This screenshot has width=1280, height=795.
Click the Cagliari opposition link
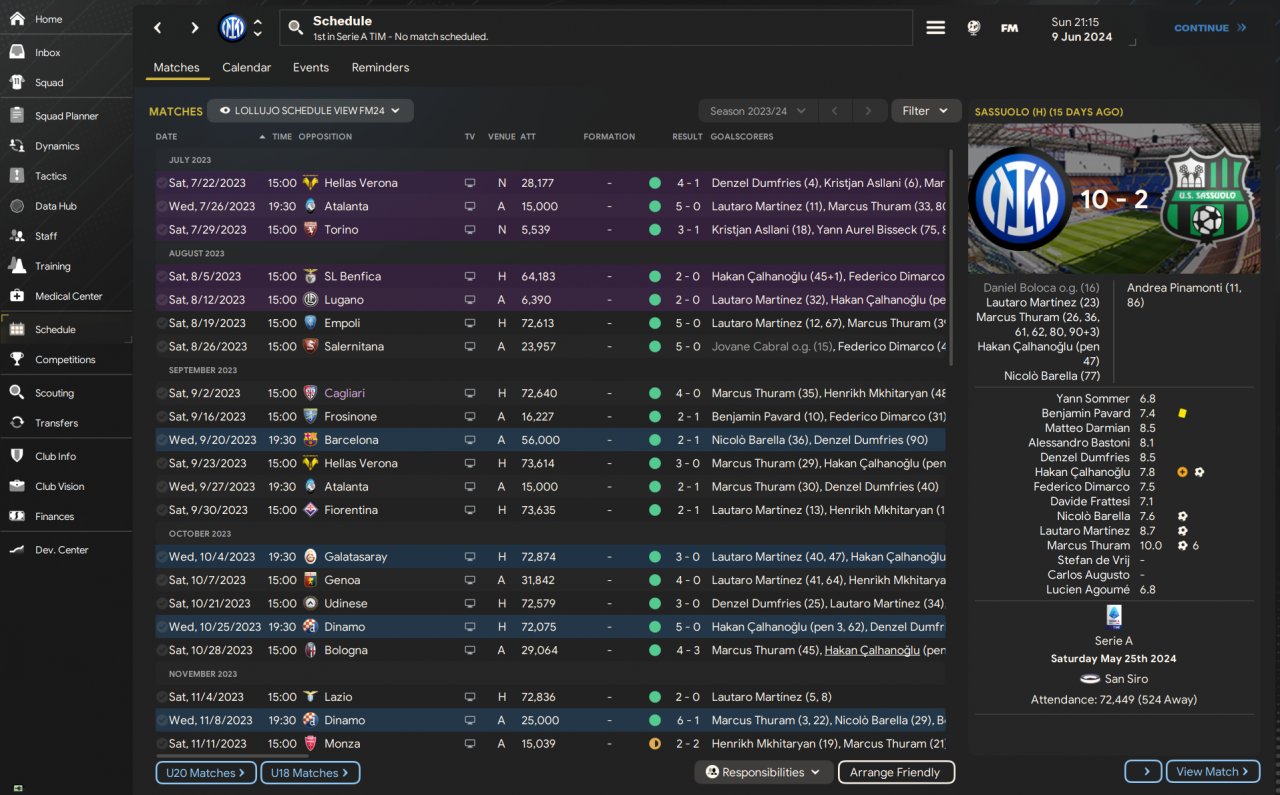coord(345,393)
